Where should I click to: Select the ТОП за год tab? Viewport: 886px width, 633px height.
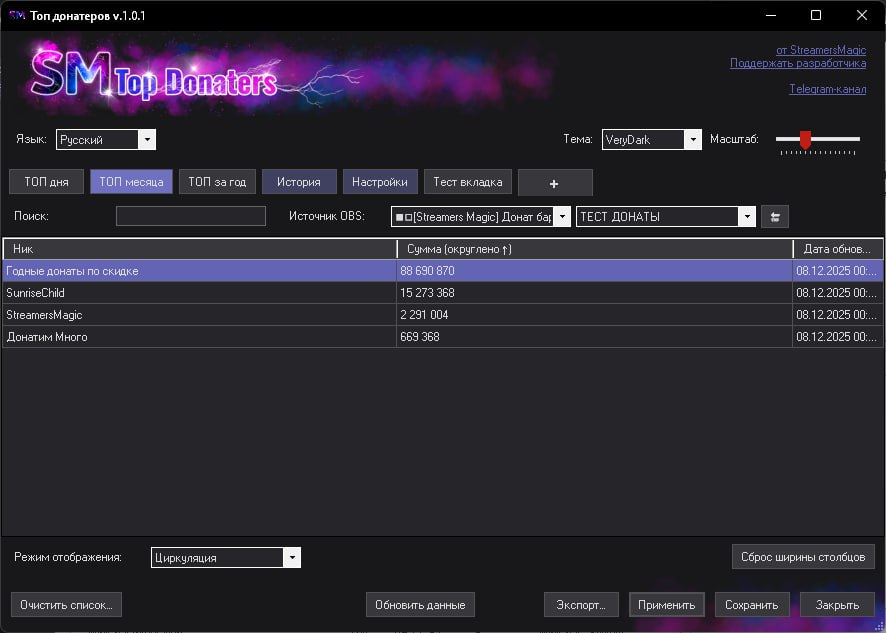[217, 182]
